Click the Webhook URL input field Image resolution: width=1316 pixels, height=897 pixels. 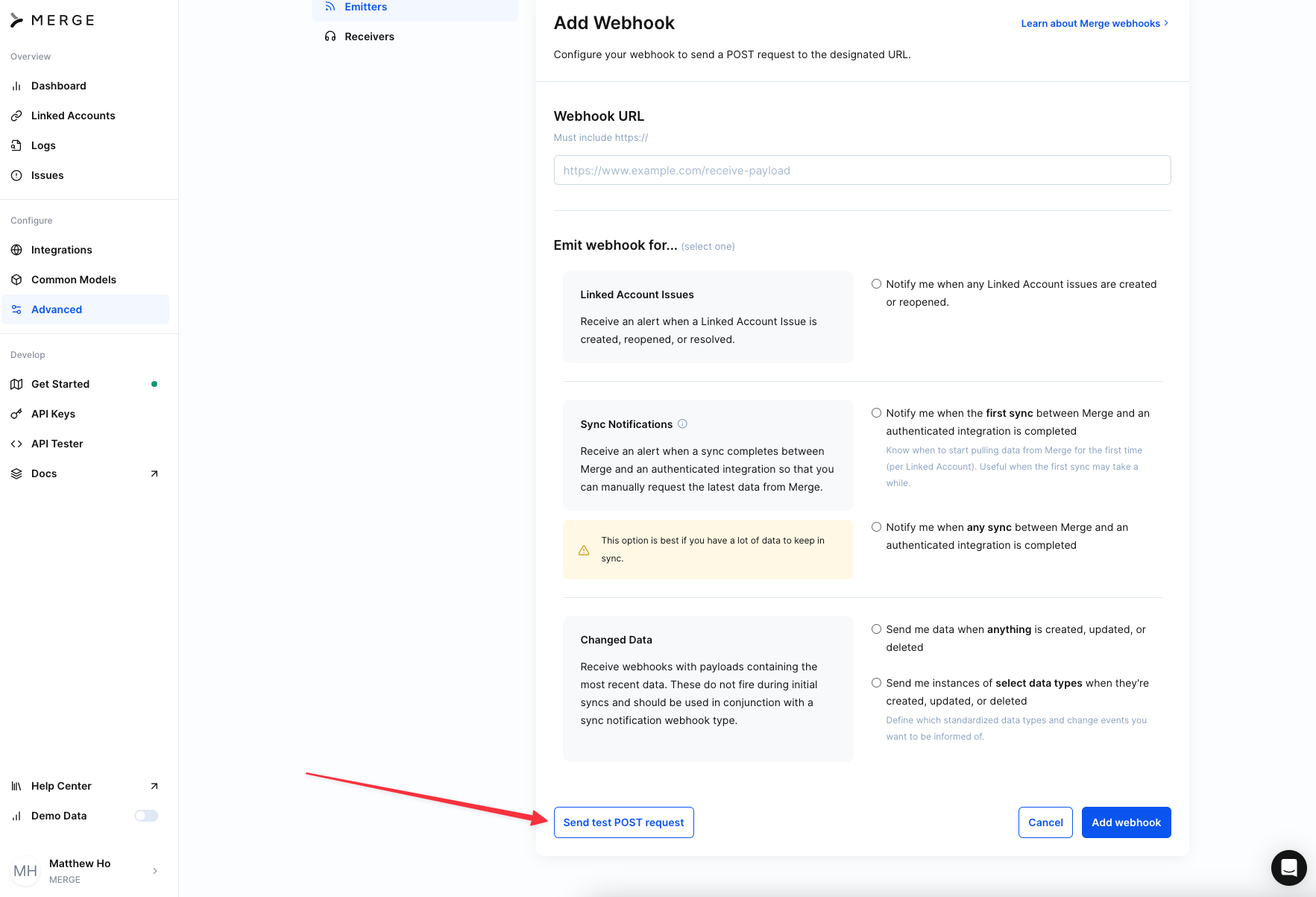pyautogui.click(x=862, y=170)
